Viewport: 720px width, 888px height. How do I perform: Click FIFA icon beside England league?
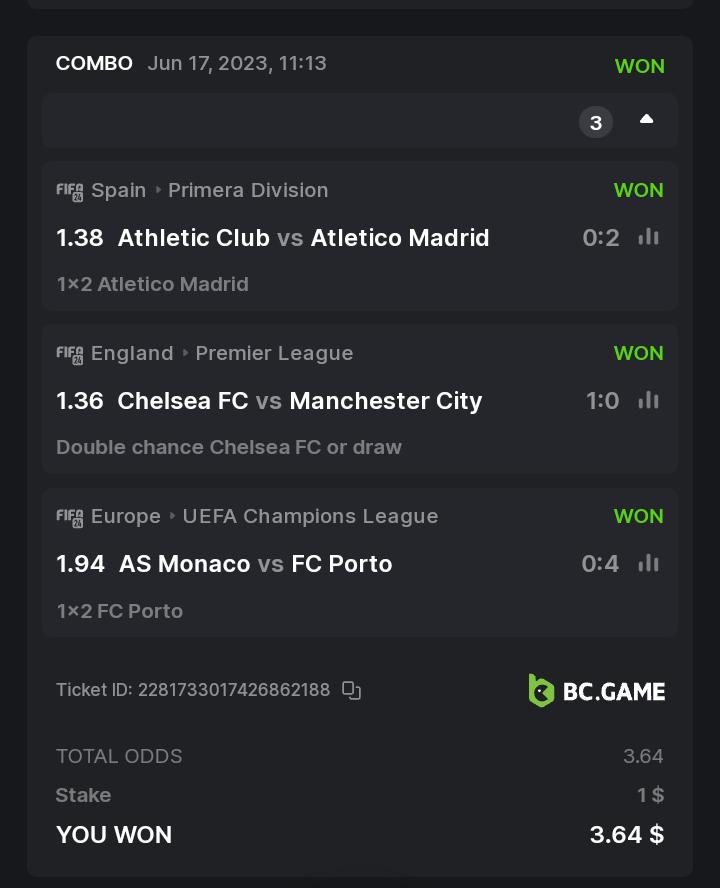point(70,354)
